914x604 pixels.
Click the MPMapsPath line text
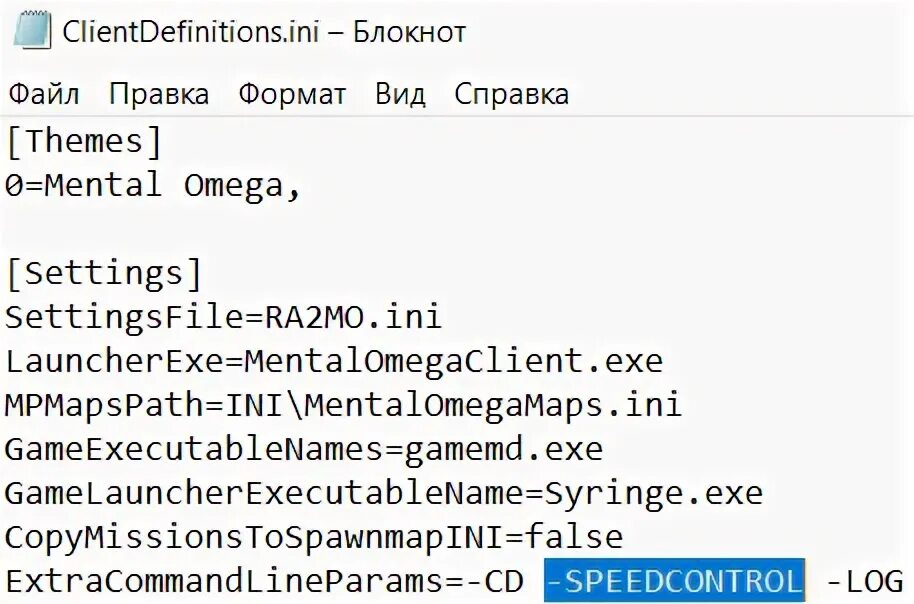[x=343, y=405]
